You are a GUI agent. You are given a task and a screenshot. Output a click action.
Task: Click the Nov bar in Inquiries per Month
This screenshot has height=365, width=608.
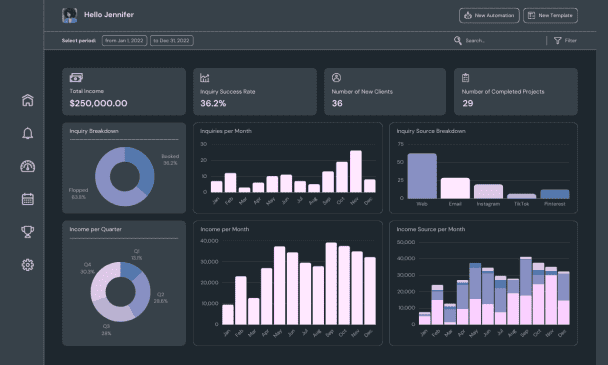[x=356, y=171]
